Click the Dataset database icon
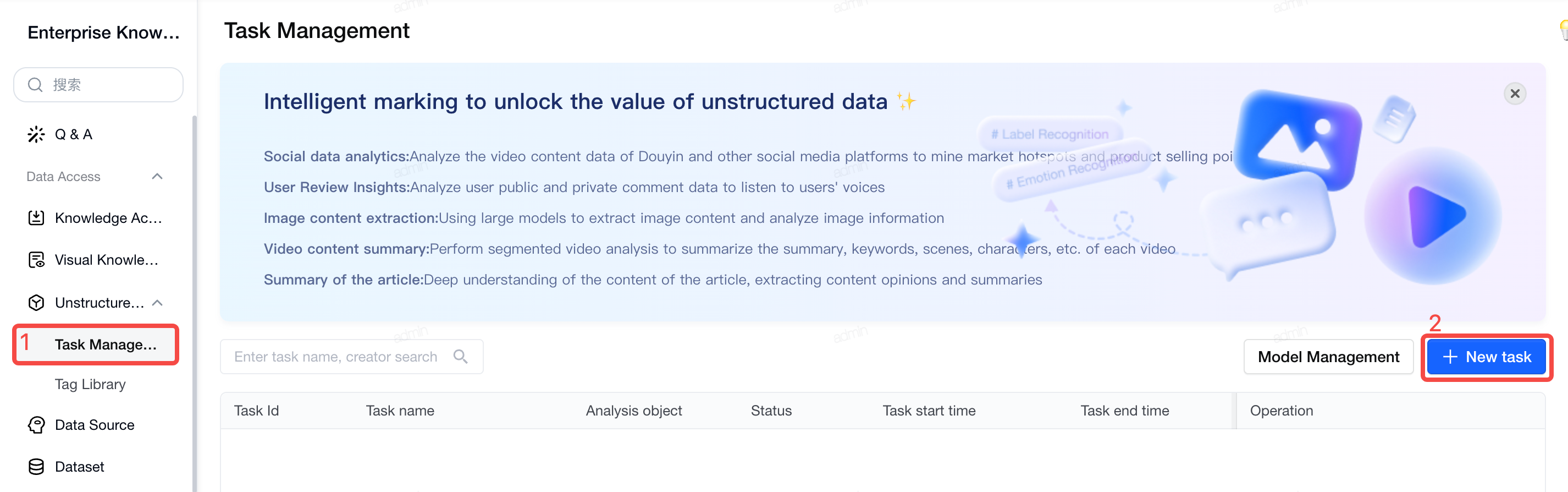The height and width of the screenshot is (492, 1568). click(x=36, y=466)
